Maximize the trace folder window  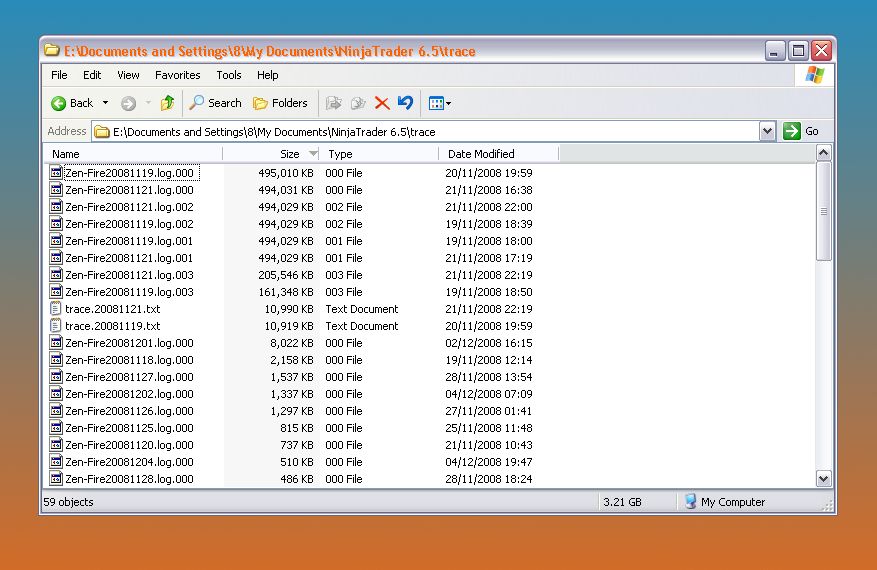[798, 51]
